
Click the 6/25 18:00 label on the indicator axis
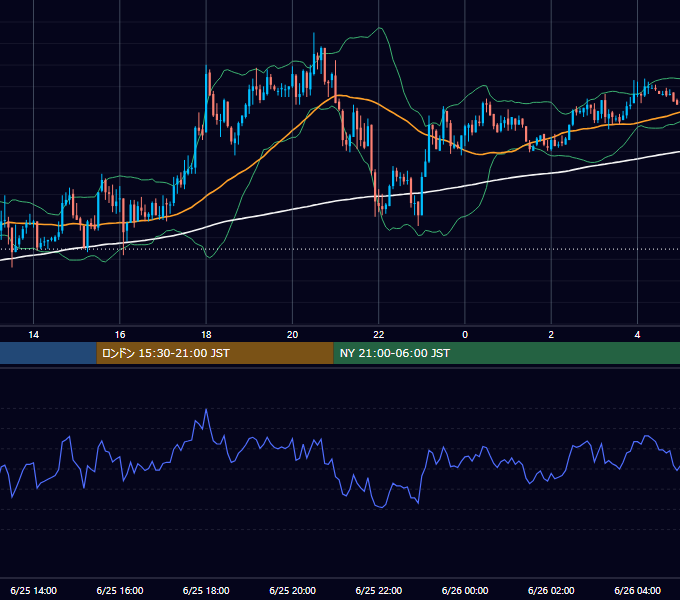(206, 590)
